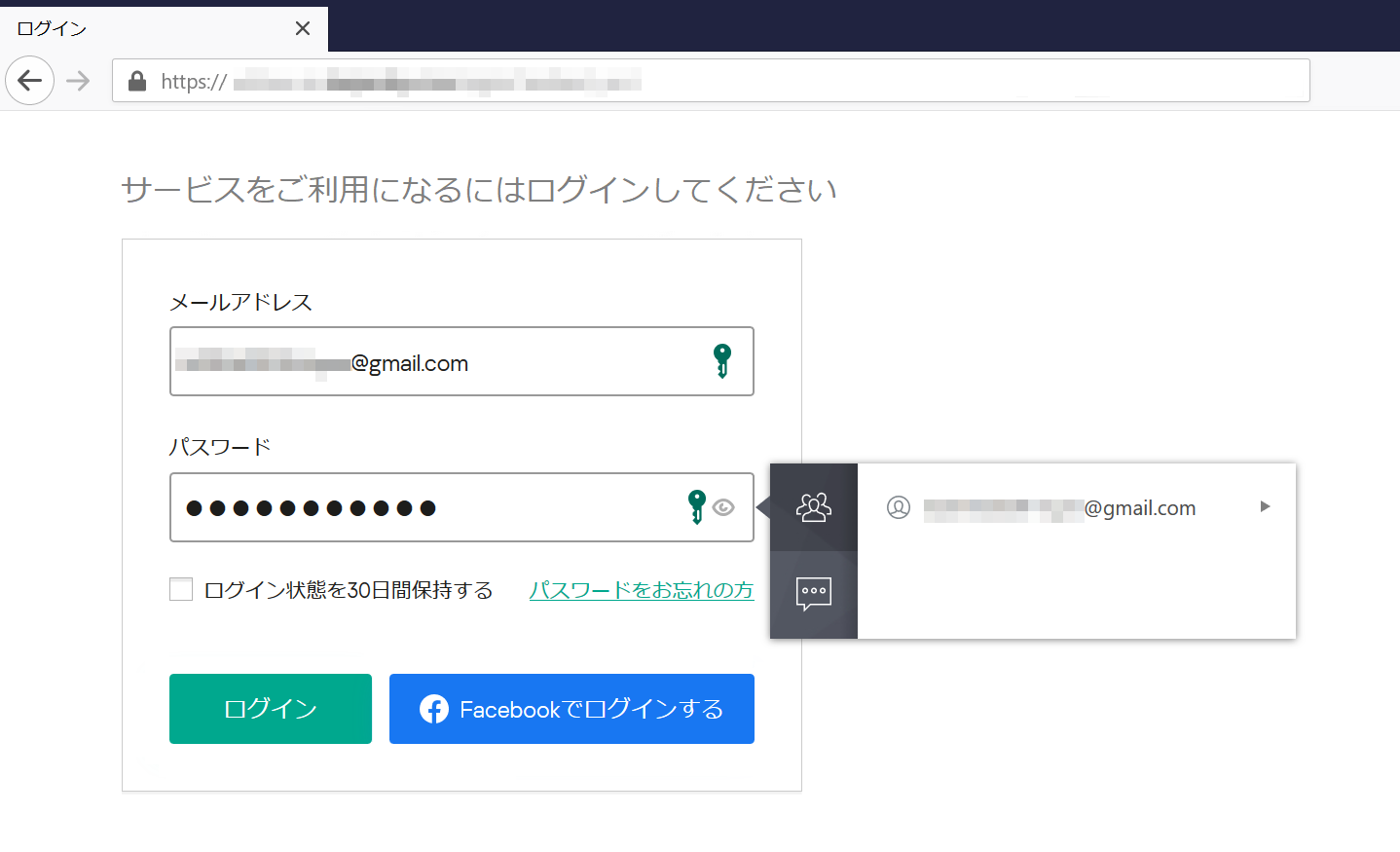Click the メールアドレス input field
The width and height of the screenshot is (1400, 852).
coord(461,361)
